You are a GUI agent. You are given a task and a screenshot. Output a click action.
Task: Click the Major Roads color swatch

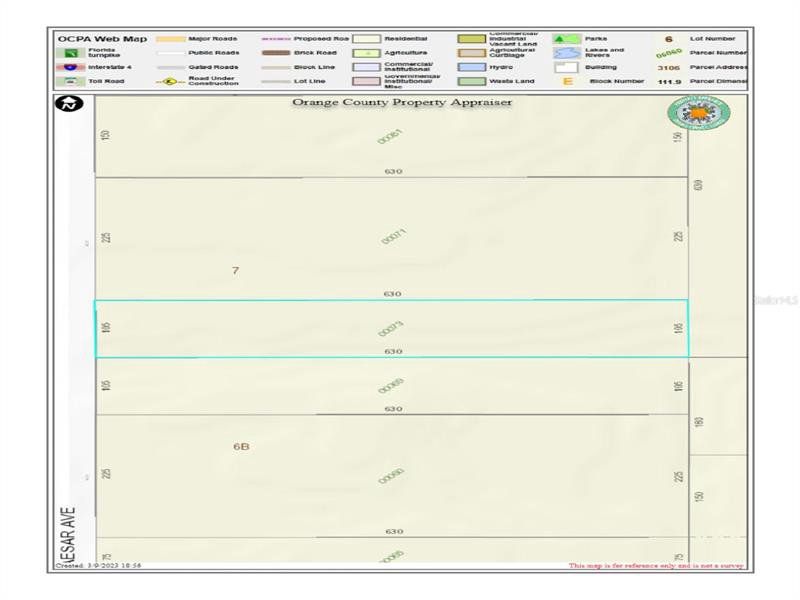tap(170, 39)
